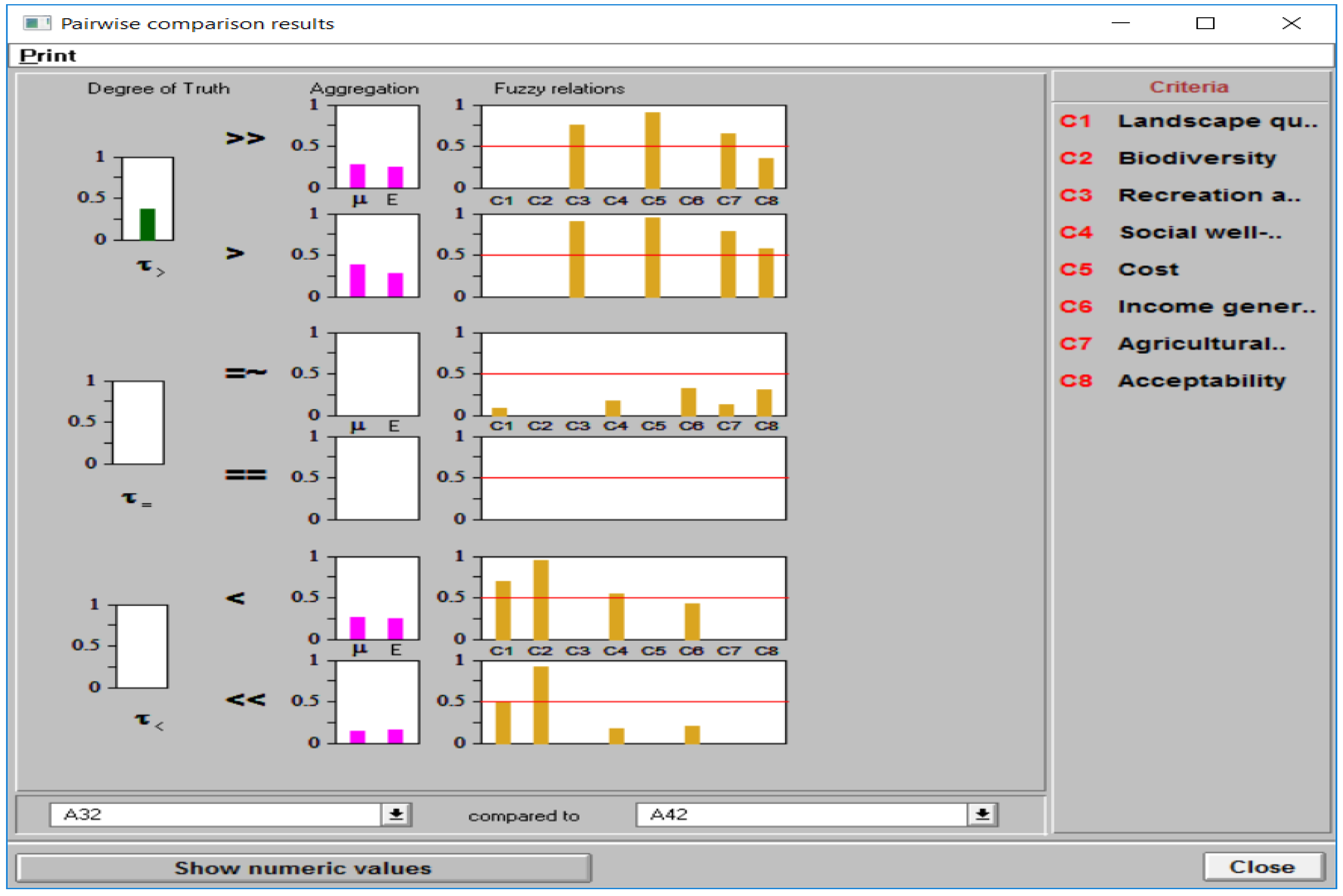
Task: Click the Show numeric values button
Action: point(303,868)
